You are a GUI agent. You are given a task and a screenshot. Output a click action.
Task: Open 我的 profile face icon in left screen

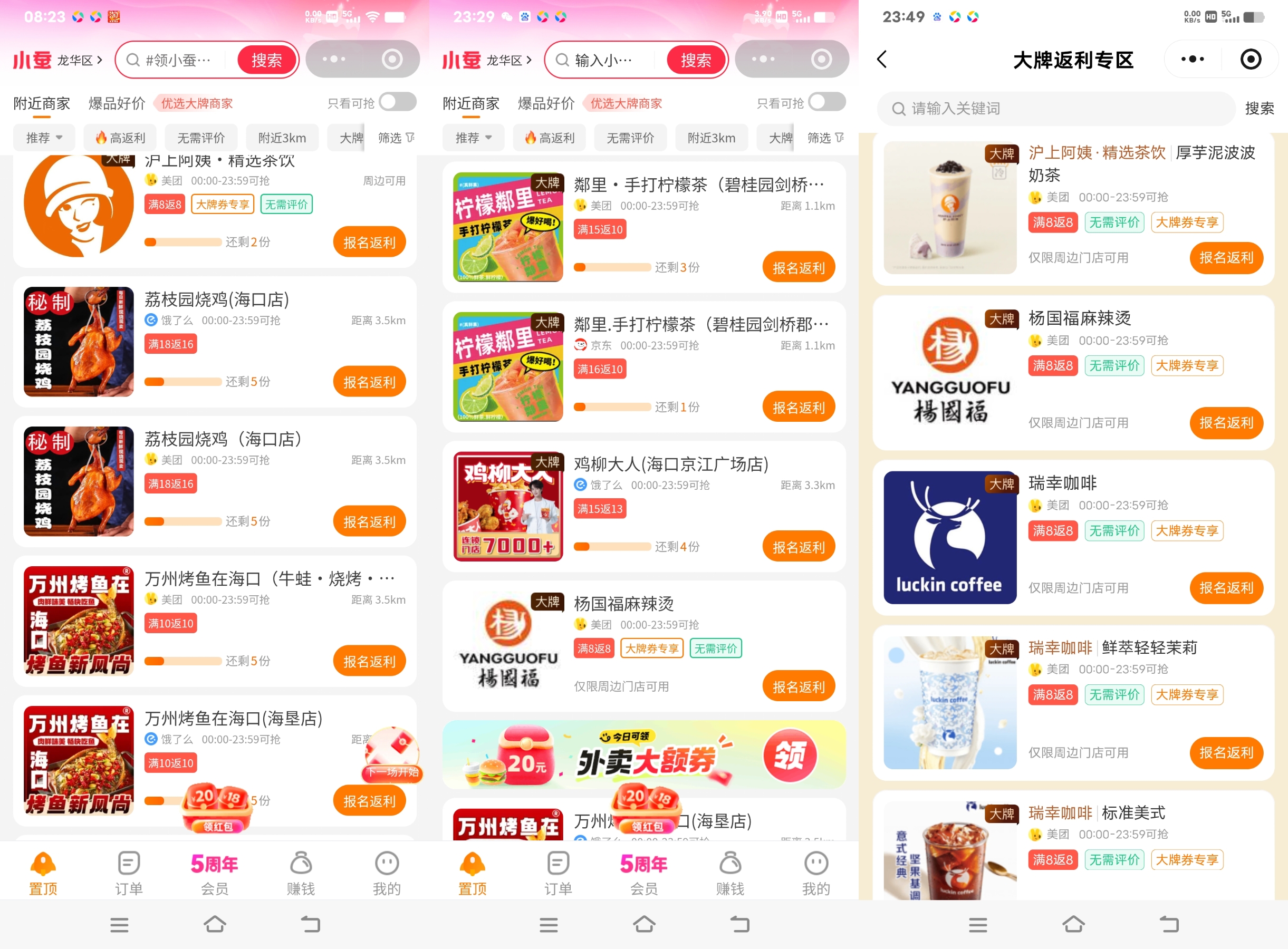tap(386, 873)
